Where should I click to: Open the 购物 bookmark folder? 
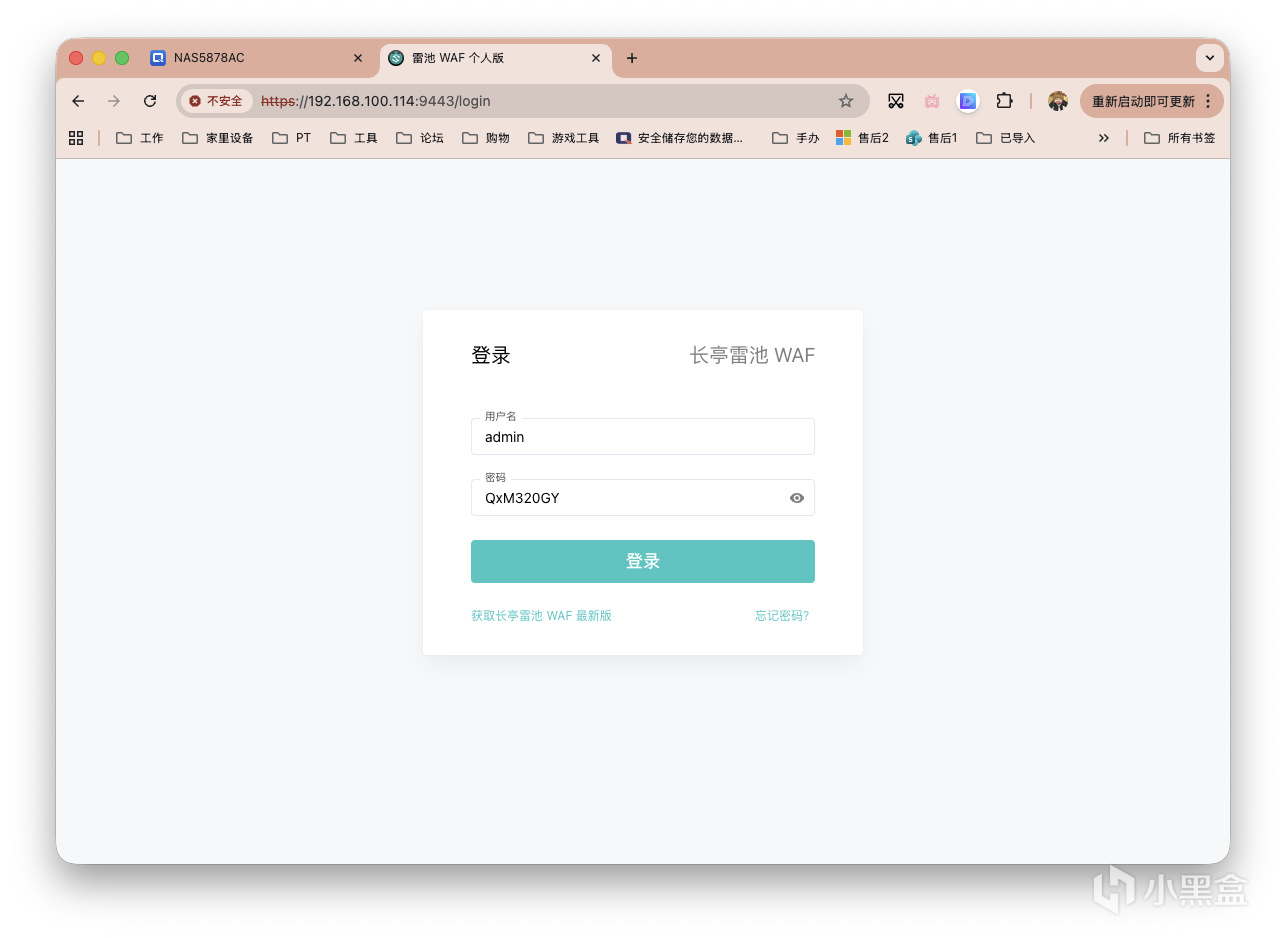pos(486,138)
